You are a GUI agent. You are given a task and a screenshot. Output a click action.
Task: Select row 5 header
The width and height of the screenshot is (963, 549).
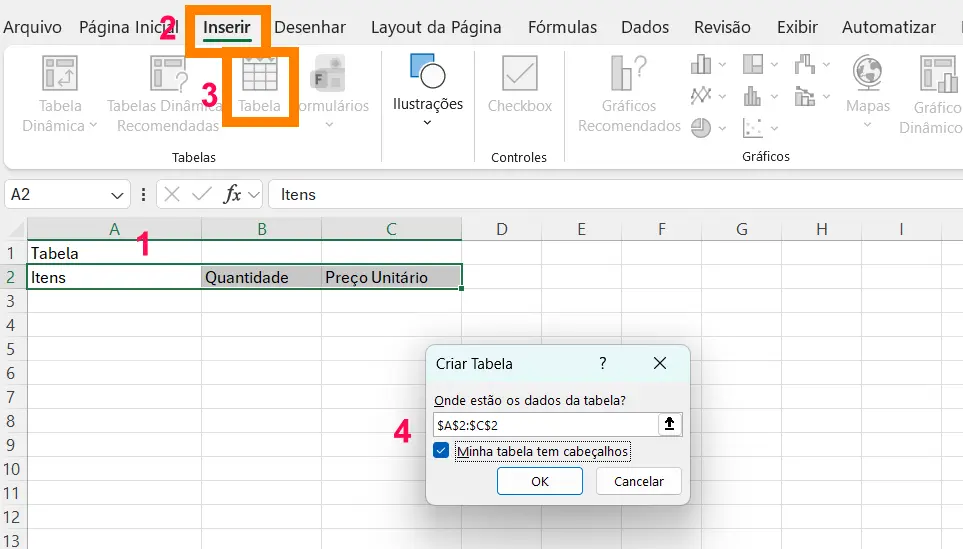coord(13,349)
